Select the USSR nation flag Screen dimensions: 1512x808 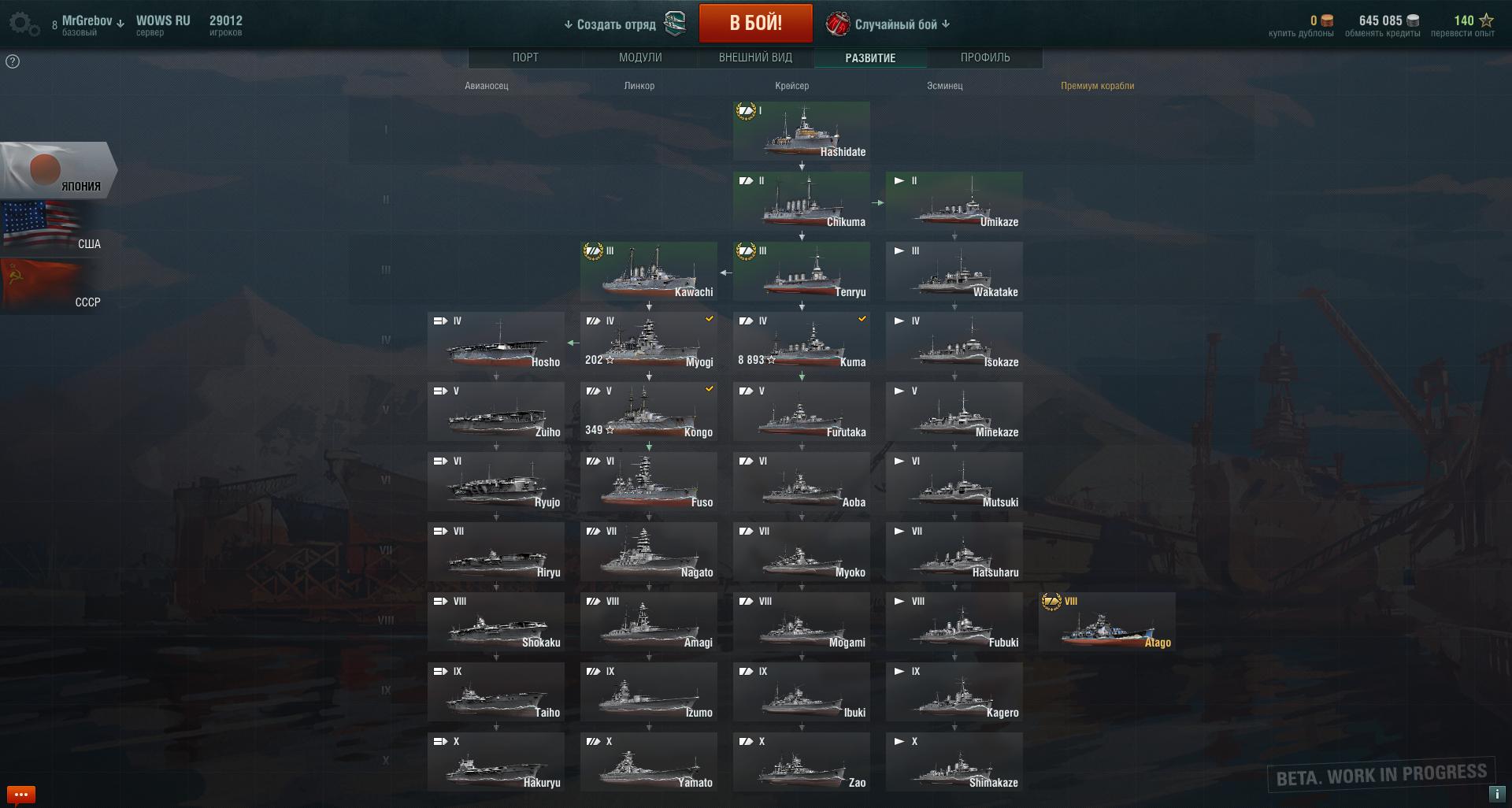(52, 286)
